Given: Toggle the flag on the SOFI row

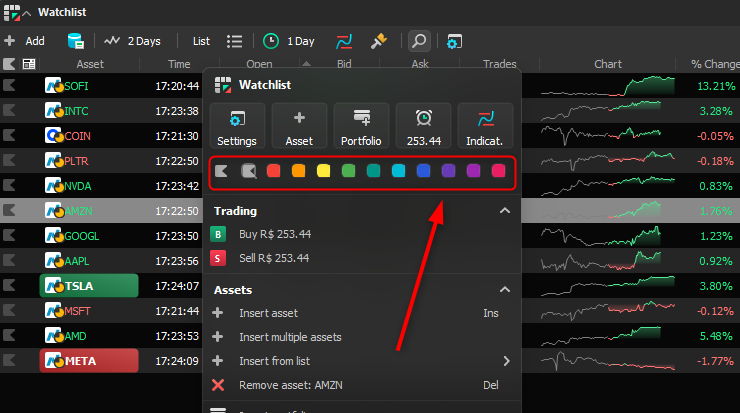Looking at the screenshot, I should coord(9,85).
